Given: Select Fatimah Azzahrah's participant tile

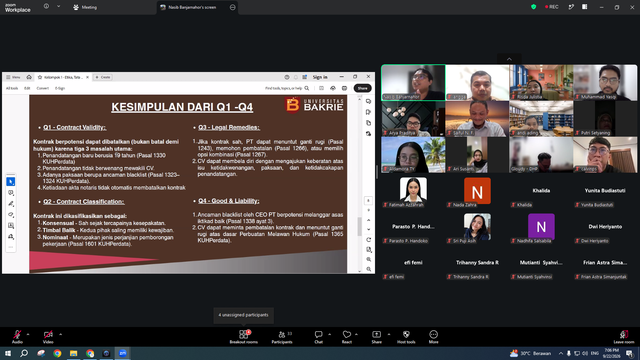Looking at the screenshot, I should tap(413, 192).
